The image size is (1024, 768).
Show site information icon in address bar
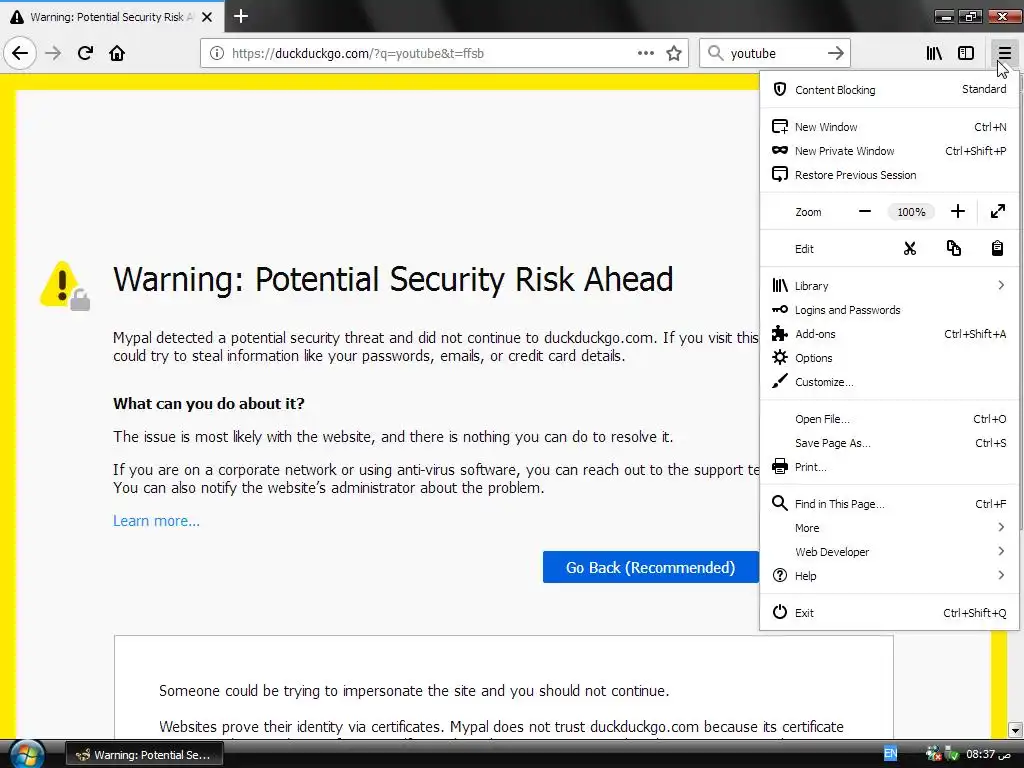coord(217,54)
